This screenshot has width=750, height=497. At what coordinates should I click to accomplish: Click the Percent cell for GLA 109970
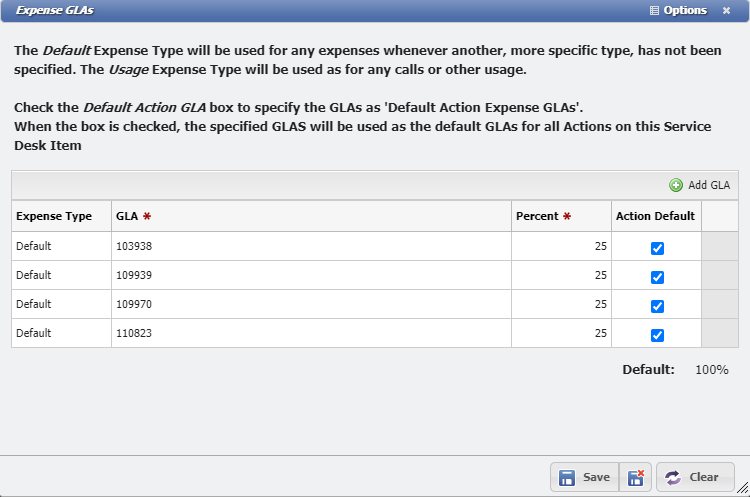(x=561, y=304)
